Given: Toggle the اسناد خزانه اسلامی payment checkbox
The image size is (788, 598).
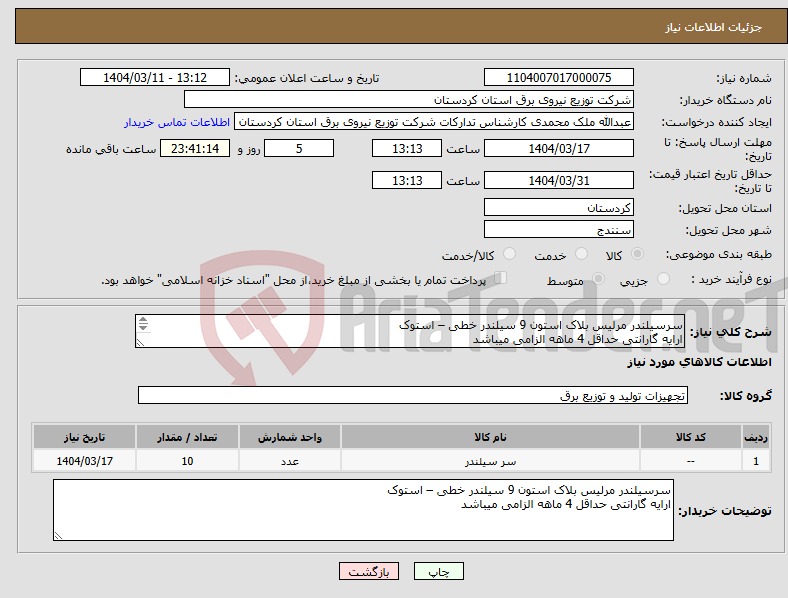Looking at the screenshot, I should point(501,277).
